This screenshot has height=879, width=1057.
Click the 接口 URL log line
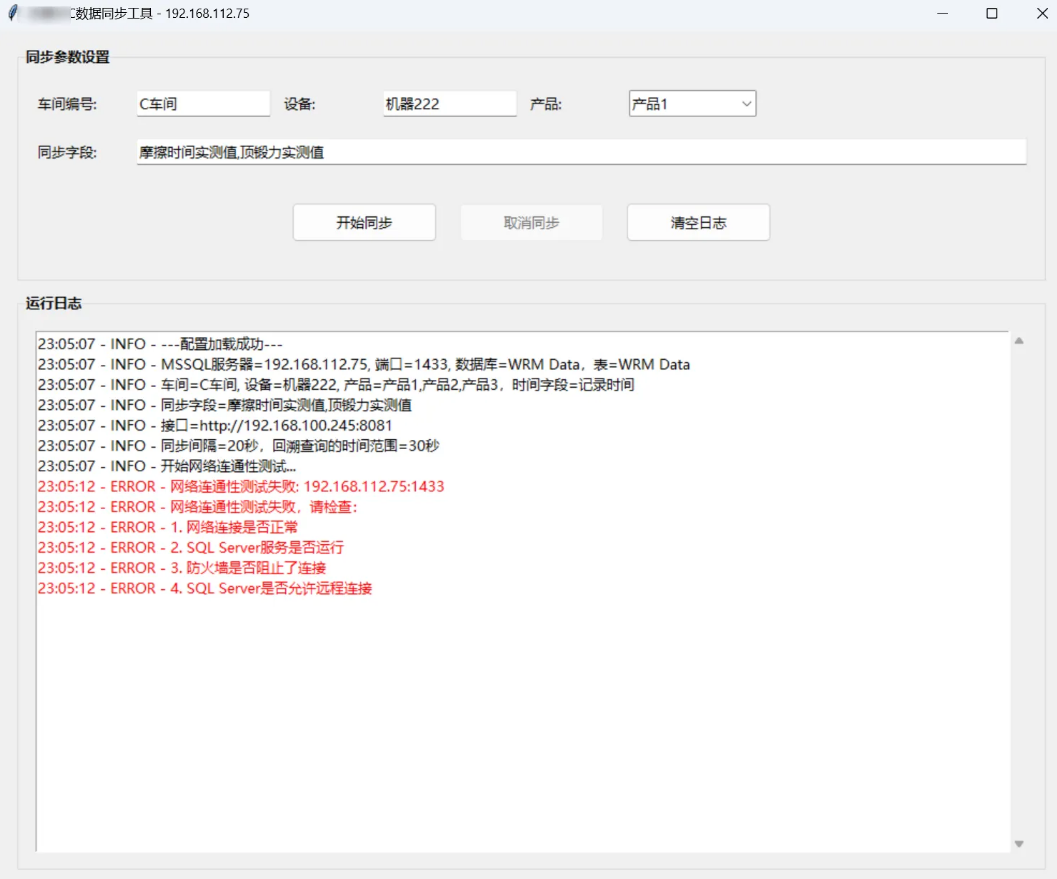[x=222, y=425]
